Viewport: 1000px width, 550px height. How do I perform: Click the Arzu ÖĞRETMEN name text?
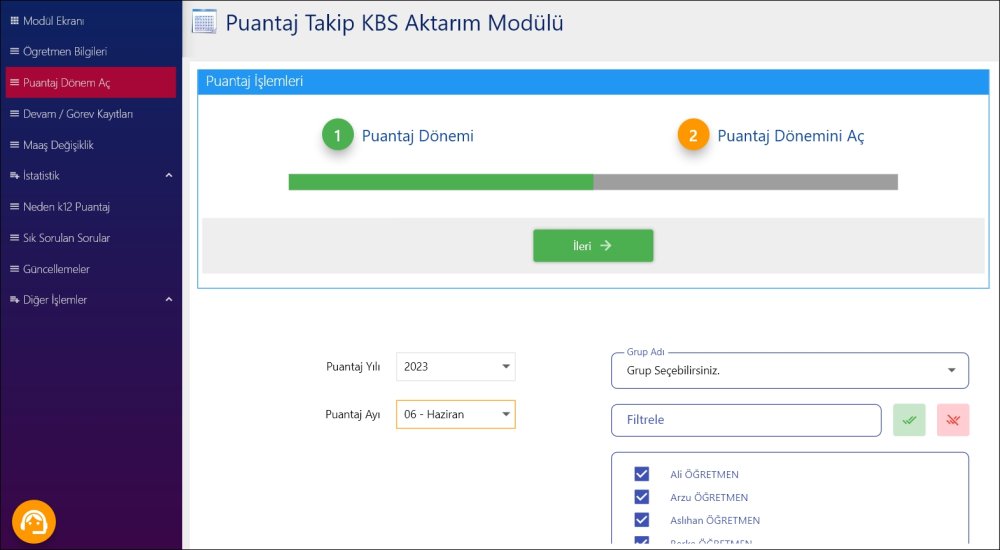click(x=709, y=498)
